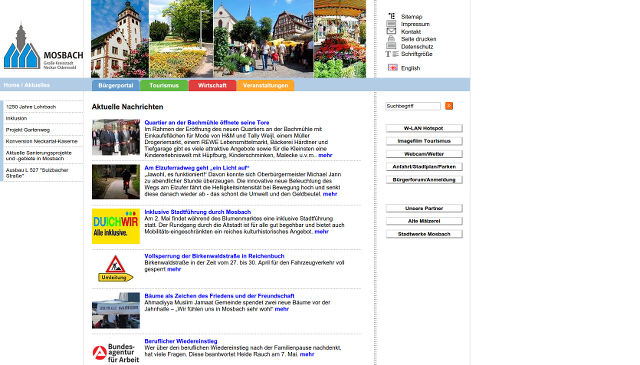Click the English flag icon
Screen dimensions: 640x365
(x=393, y=68)
